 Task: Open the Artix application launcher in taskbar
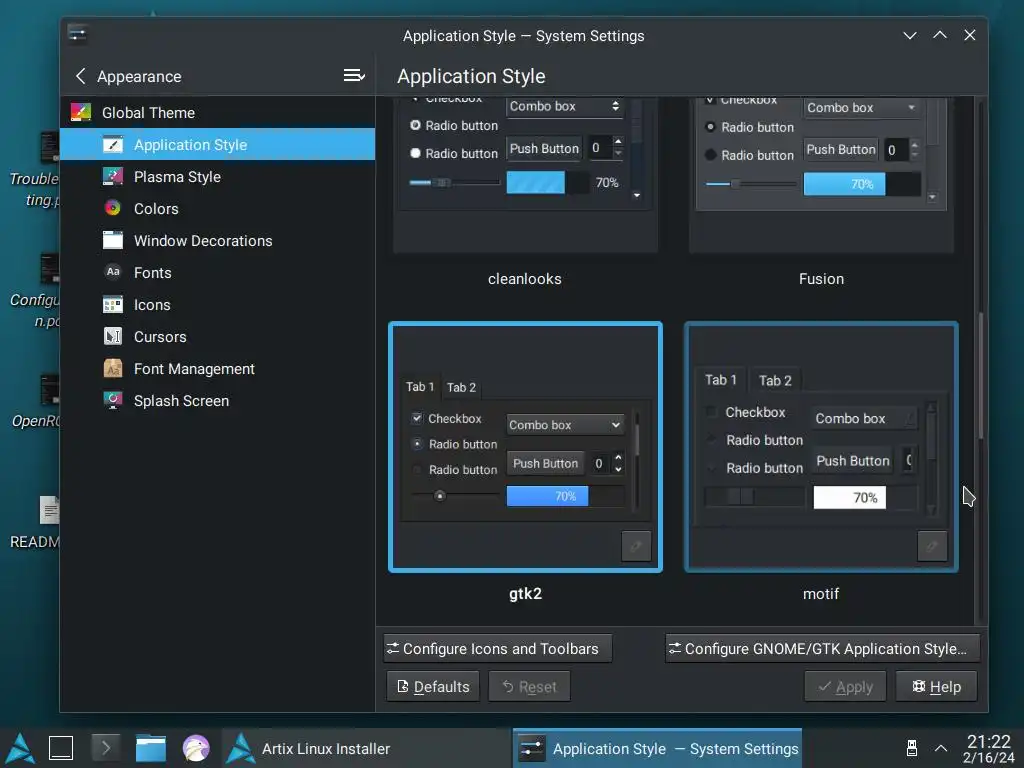pos(20,748)
